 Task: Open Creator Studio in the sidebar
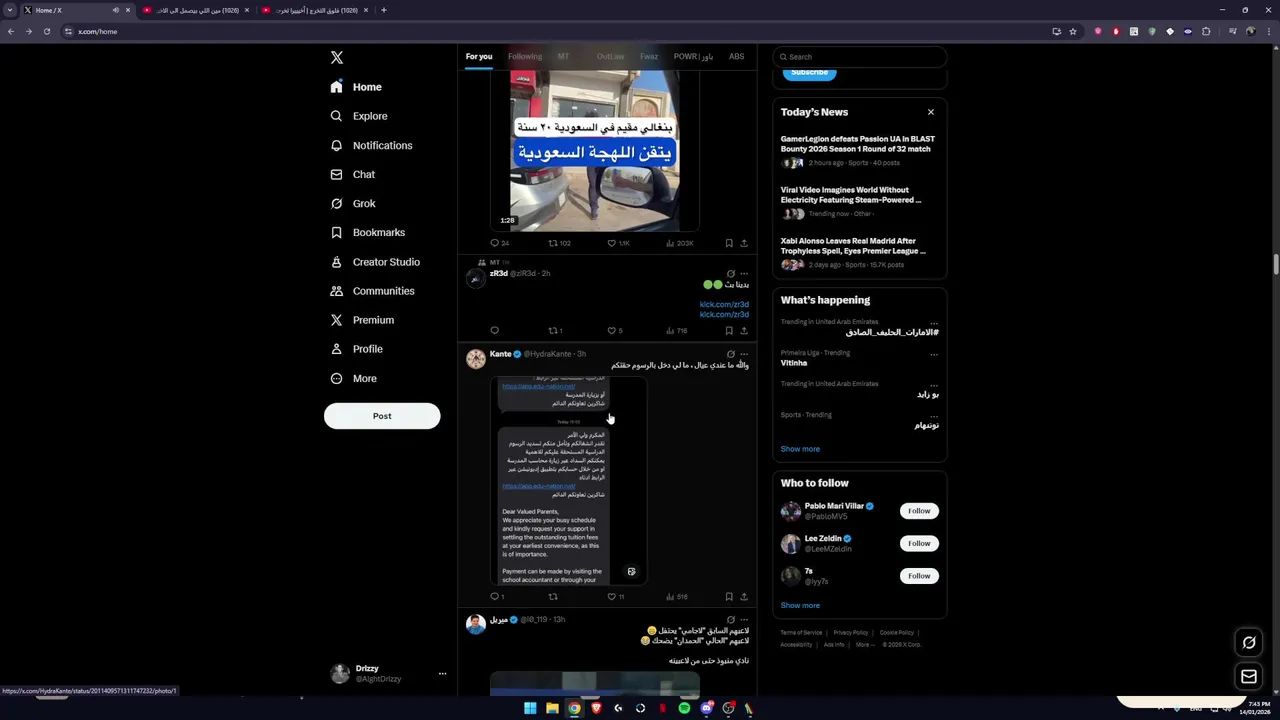(375, 262)
